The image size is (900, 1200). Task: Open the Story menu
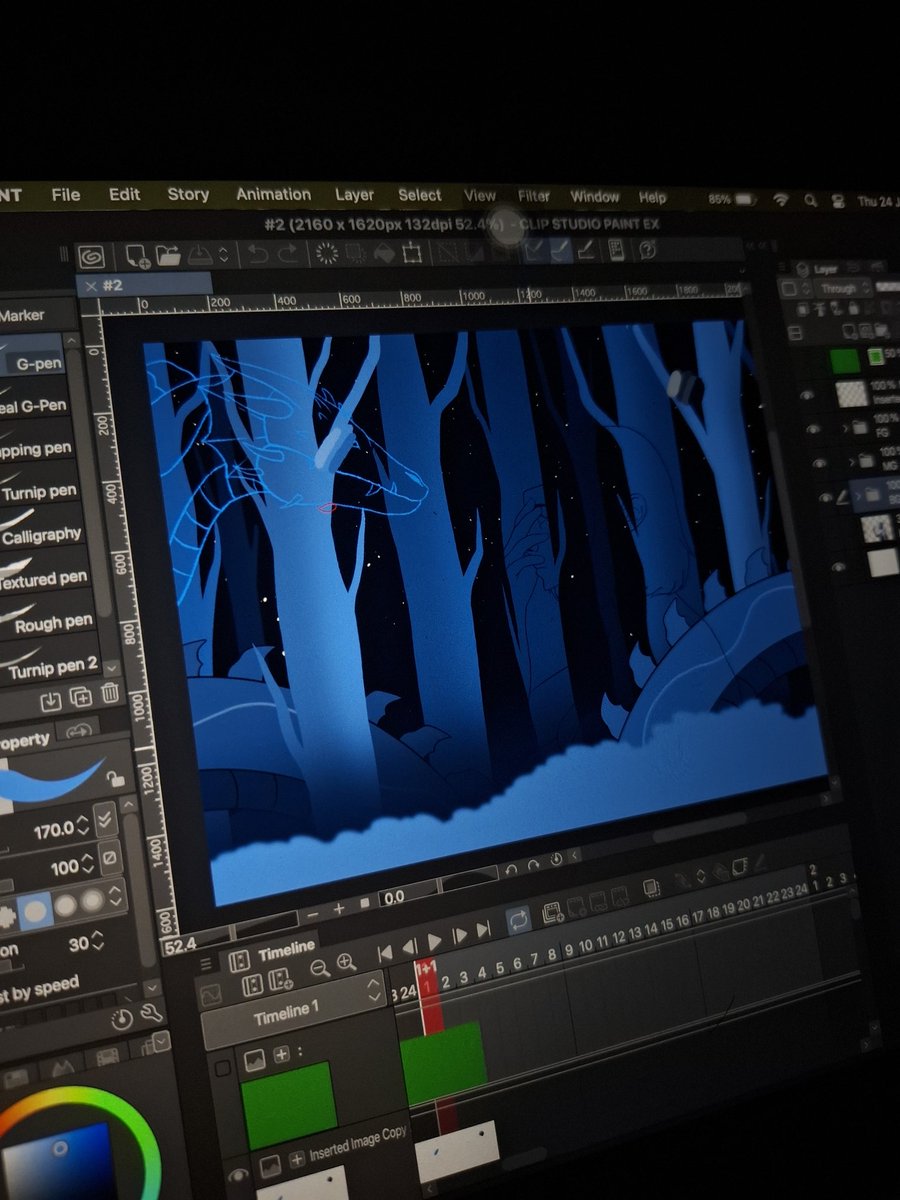tap(188, 194)
